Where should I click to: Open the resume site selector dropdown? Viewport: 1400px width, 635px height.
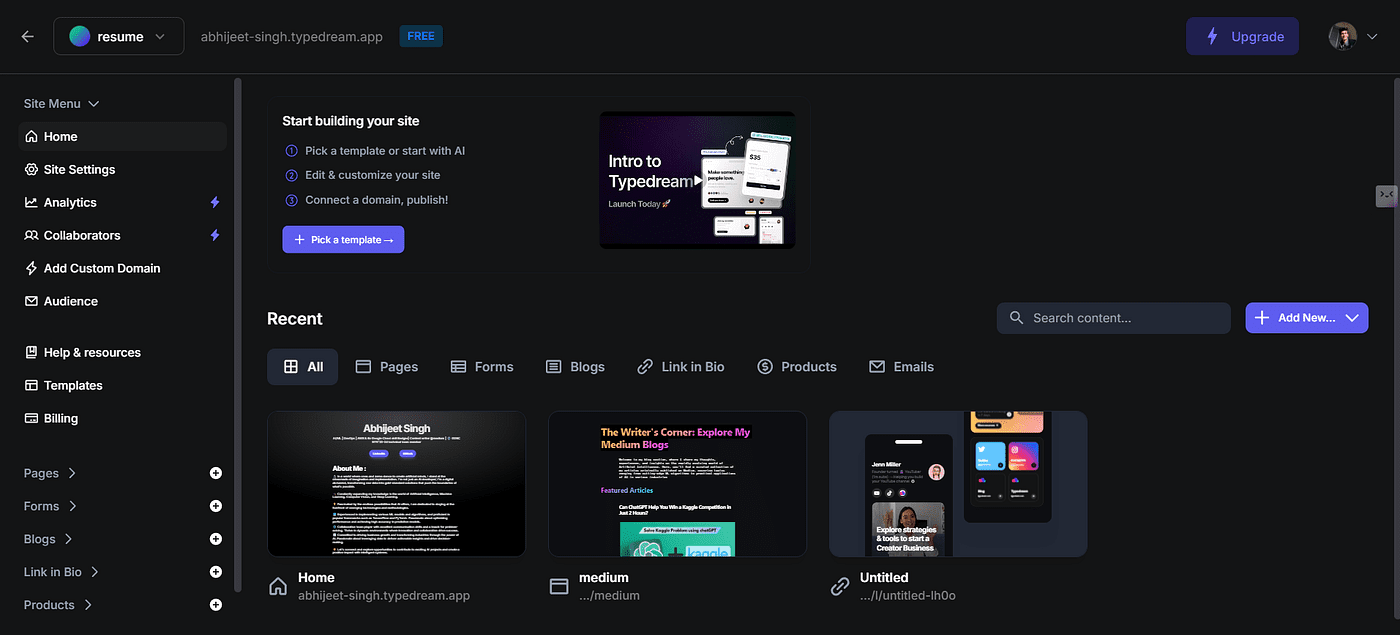[x=118, y=36]
